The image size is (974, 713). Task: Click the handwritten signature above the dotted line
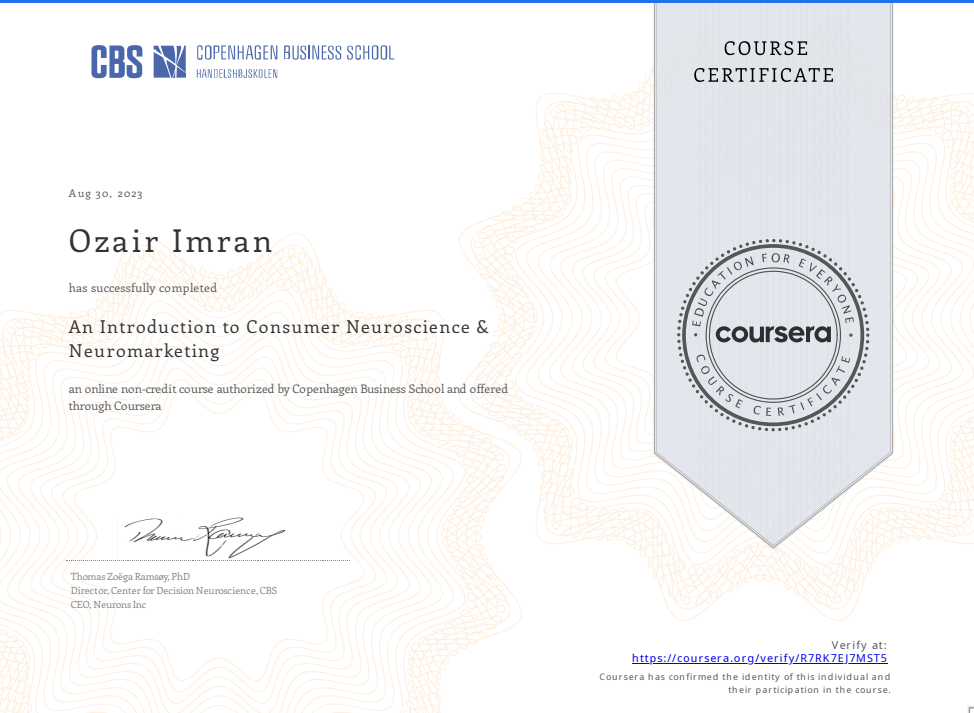(x=204, y=537)
